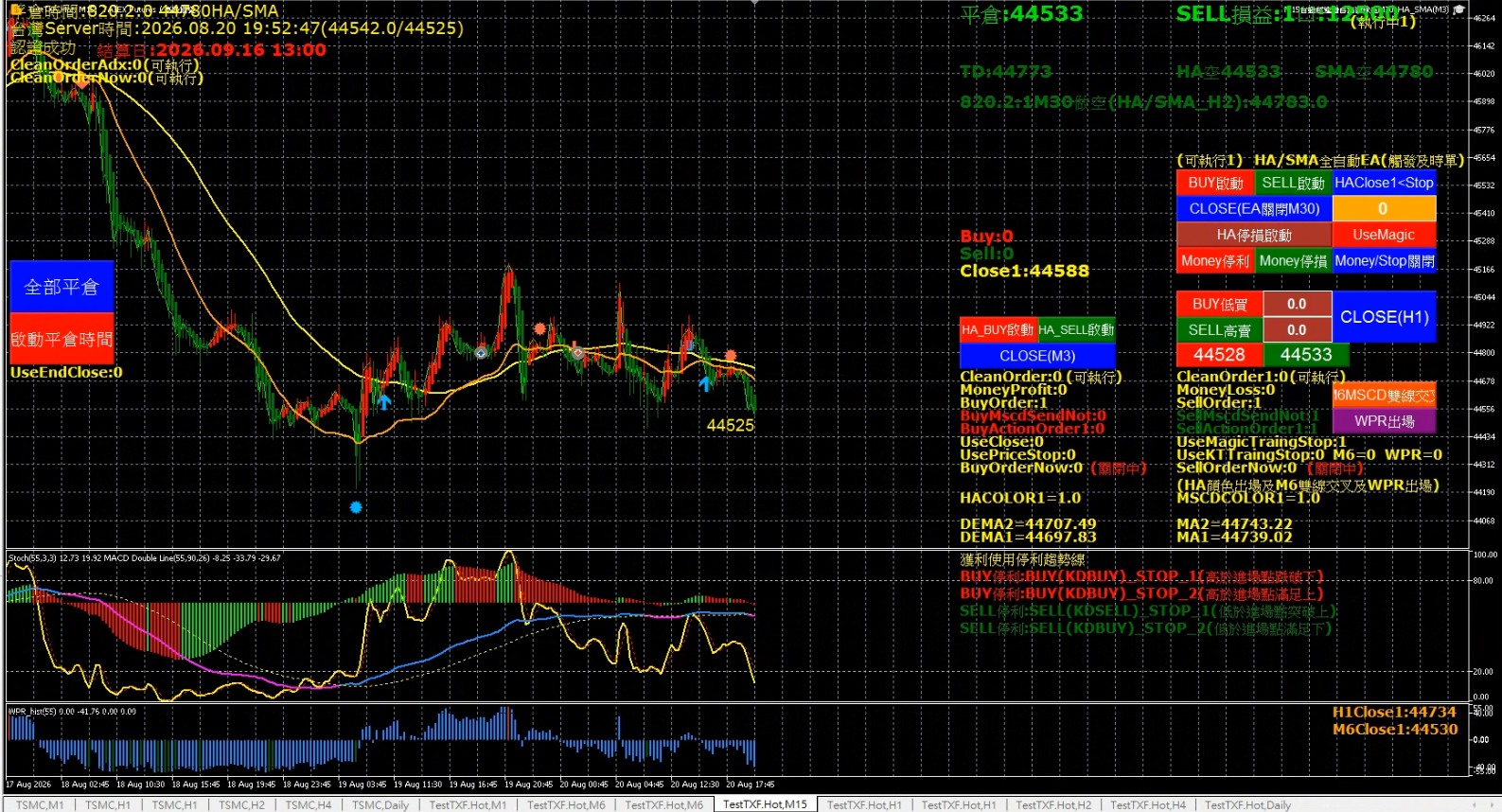Screen dimensions: 1502x812
Task: Open TestTXF.Hot,H4 chart tab
Action: (x=1148, y=804)
